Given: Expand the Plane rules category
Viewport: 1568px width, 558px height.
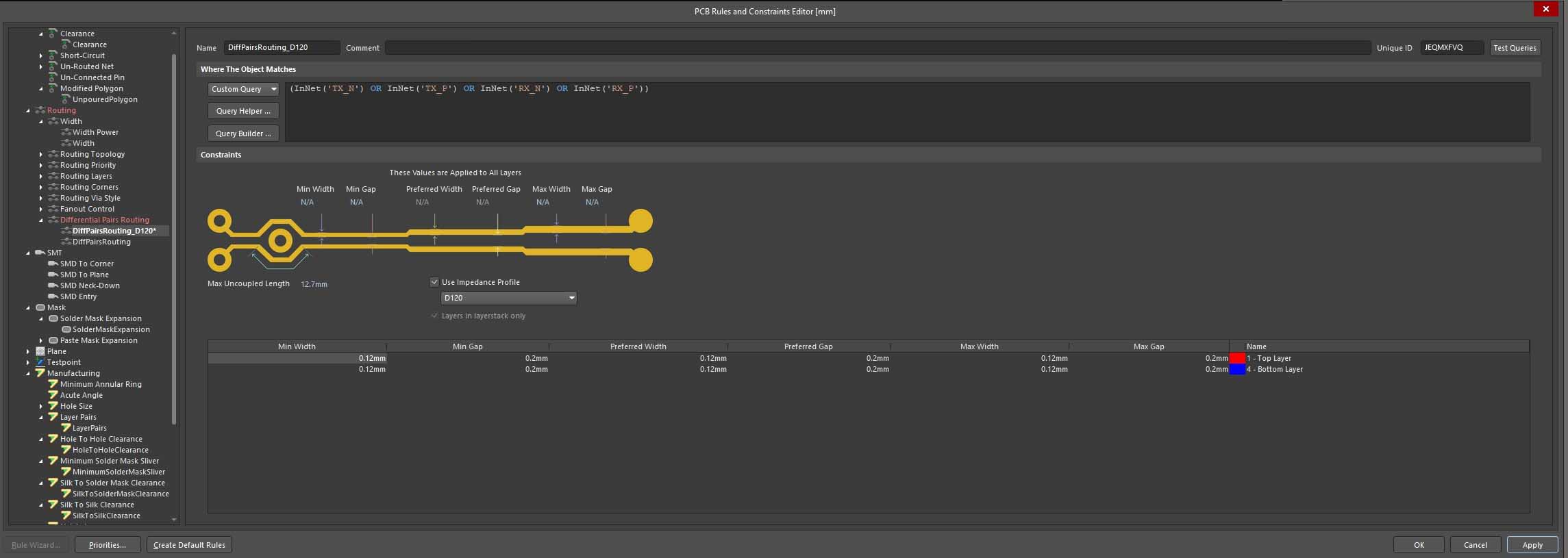Looking at the screenshot, I should click(x=28, y=351).
